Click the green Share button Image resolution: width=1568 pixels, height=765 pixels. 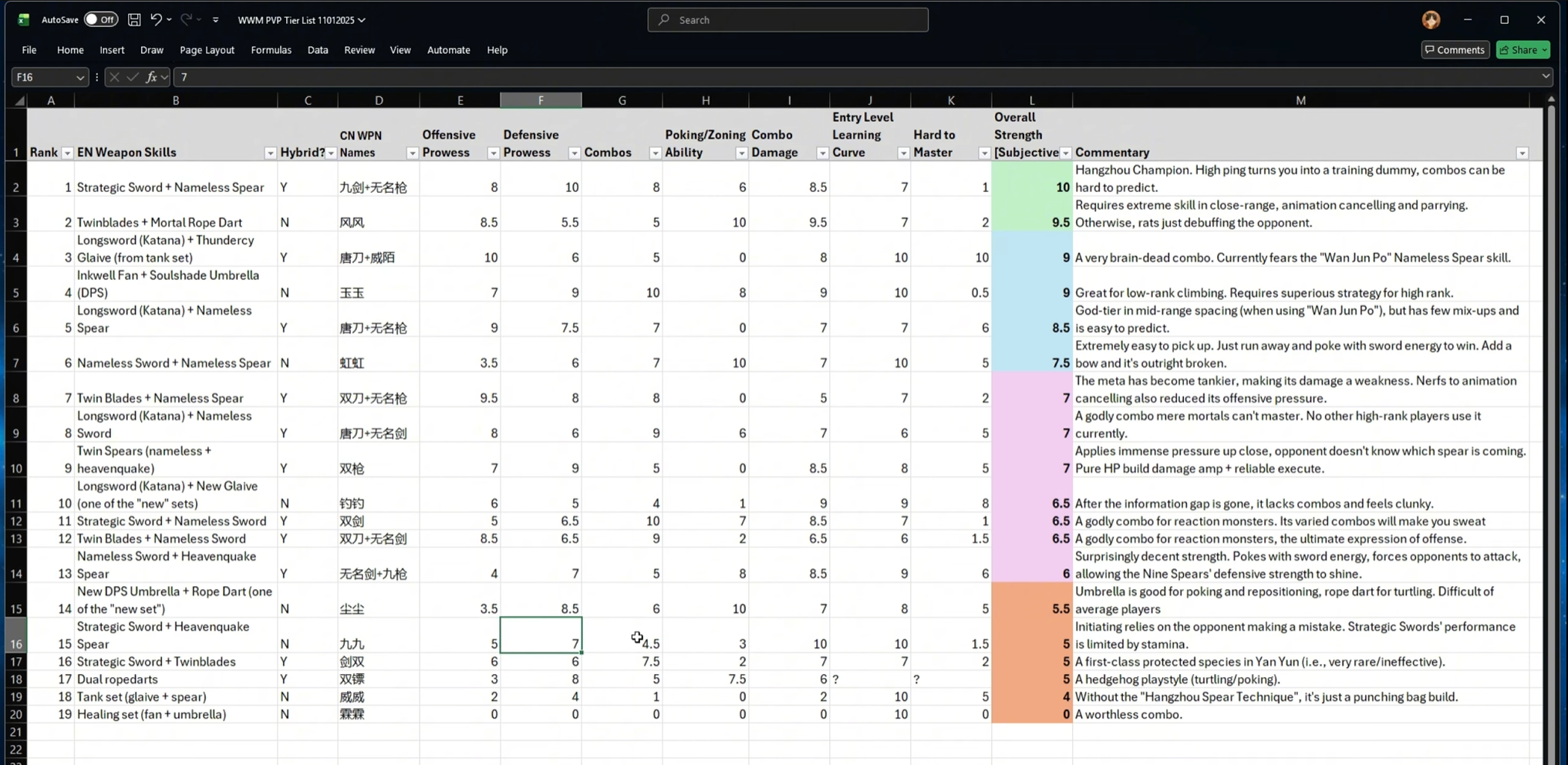tap(1522, 50)
